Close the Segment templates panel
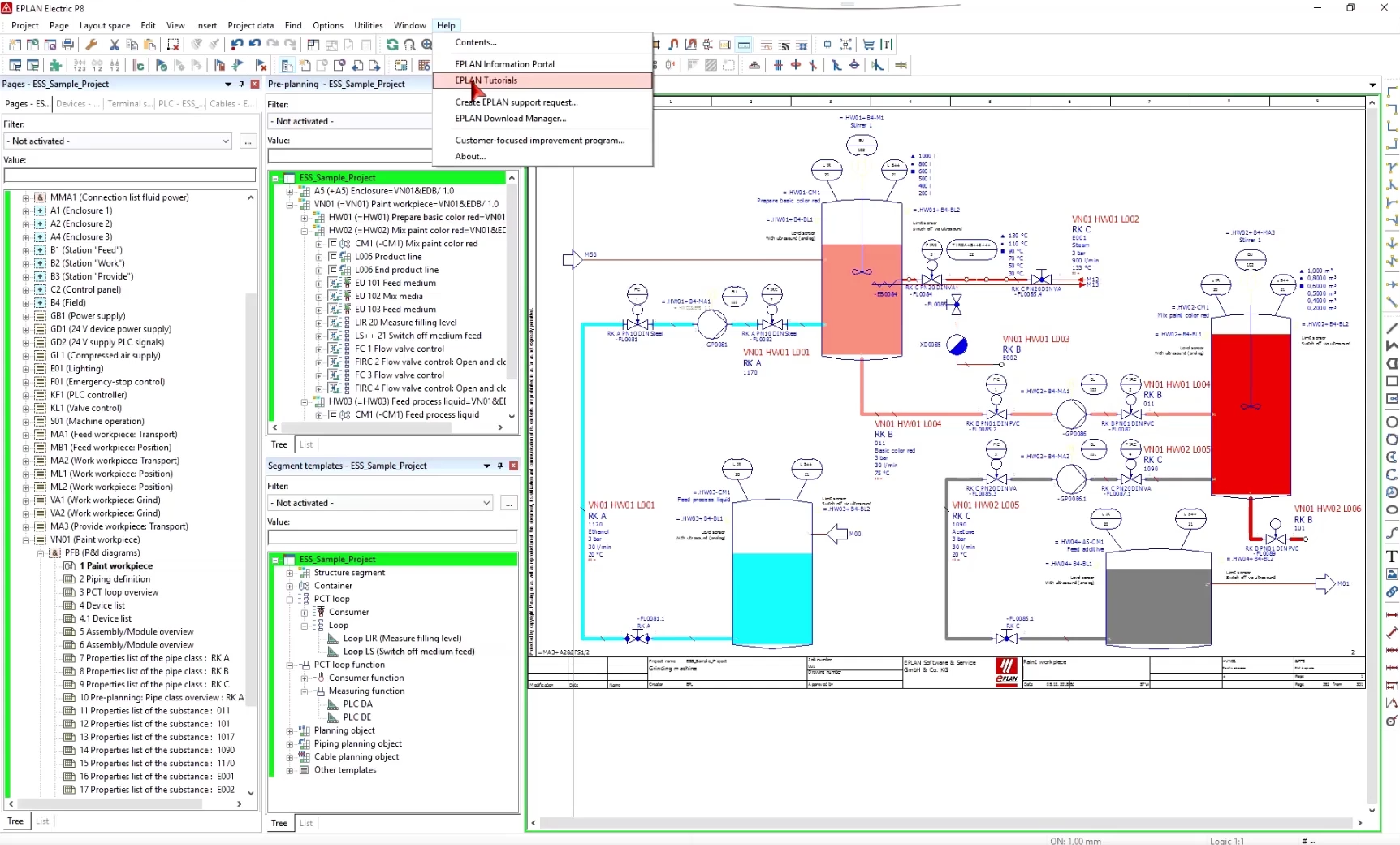Viewport: 1400px width, 845px height. (513, 466)
